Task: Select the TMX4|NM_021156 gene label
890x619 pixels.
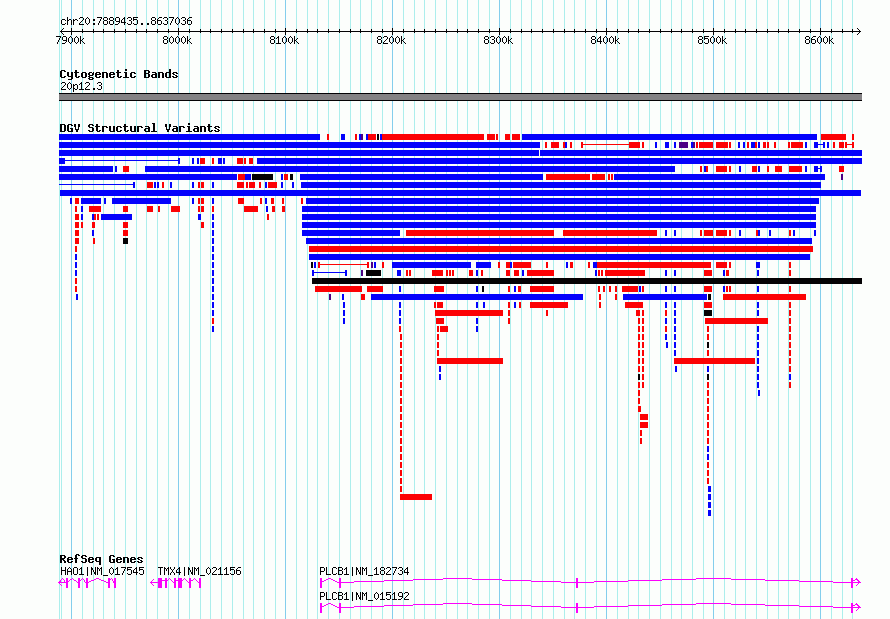Action: [x=199, y=571]
